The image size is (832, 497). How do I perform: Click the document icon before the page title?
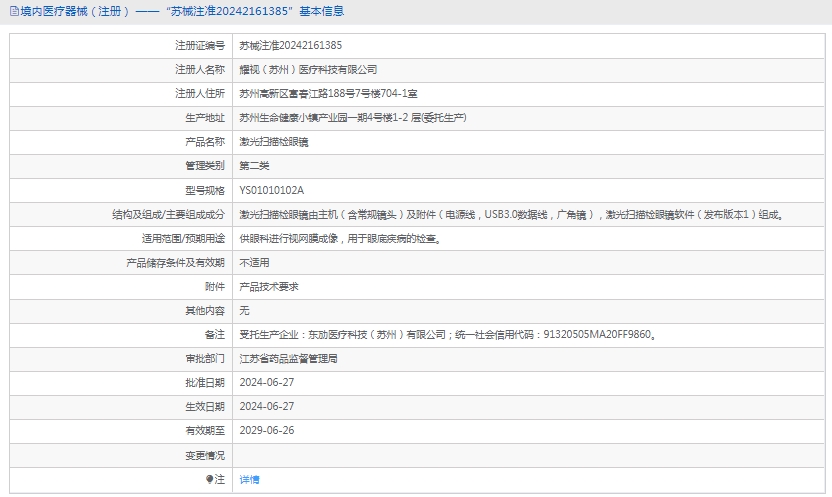11,12
